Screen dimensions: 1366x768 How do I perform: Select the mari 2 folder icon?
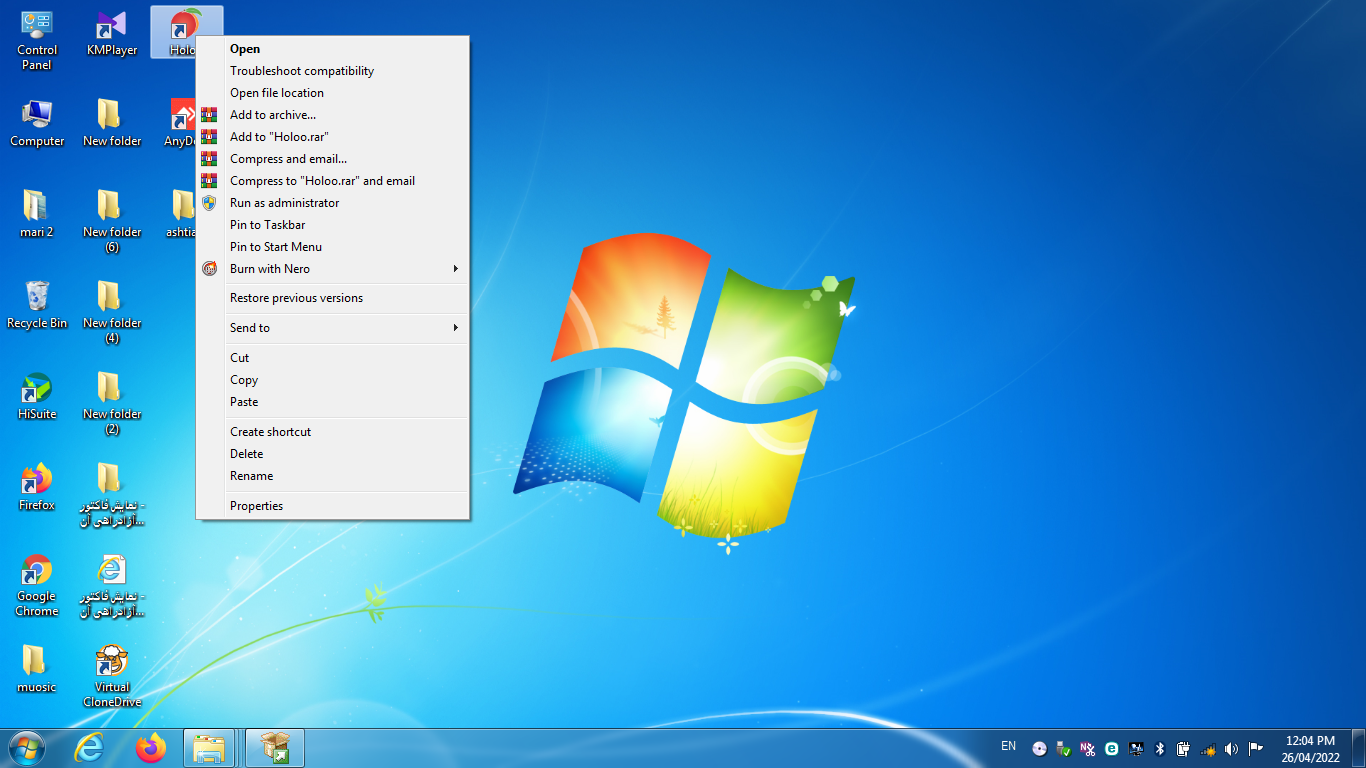coord(37,214)
